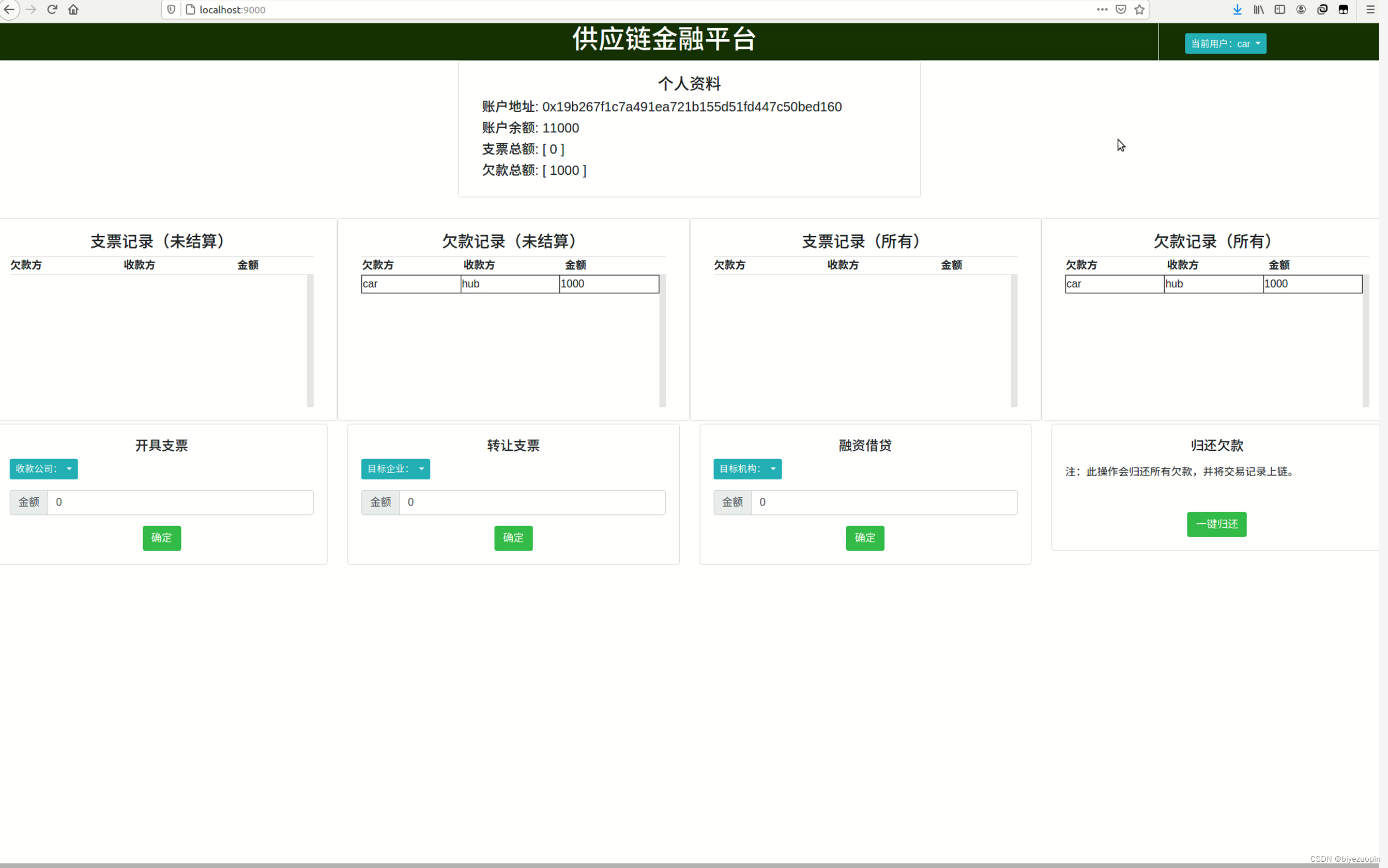
Task: Open the 目标机构 dropdown in 融资借贷
Action: [x=747, y=469]
